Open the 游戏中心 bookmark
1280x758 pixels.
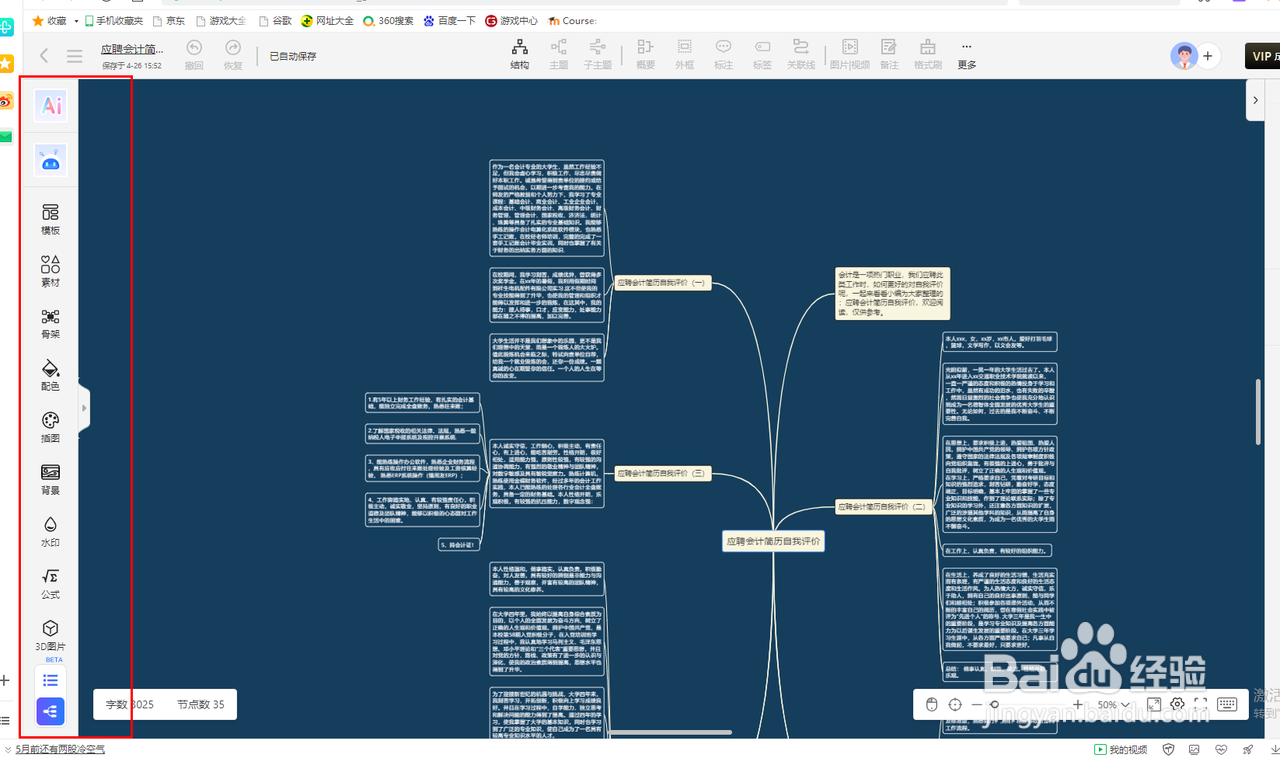click(x=511, y=20)
